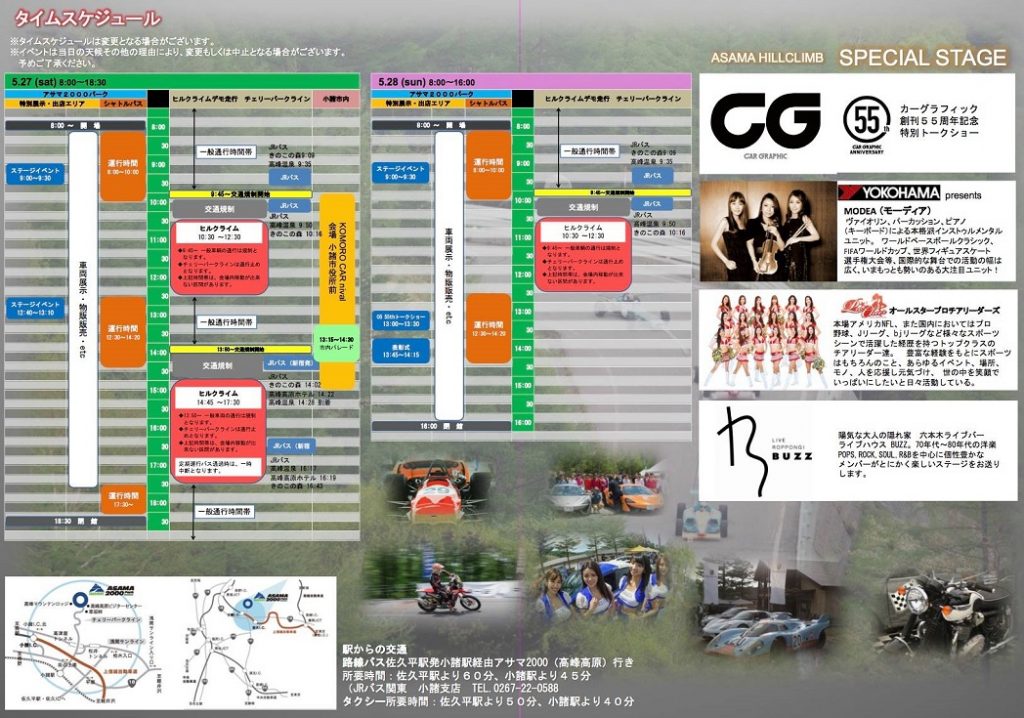The width and height of the screenshot is (1024, 718).
Task: Open the MODEA trio photo
Action: click(769, 231)
